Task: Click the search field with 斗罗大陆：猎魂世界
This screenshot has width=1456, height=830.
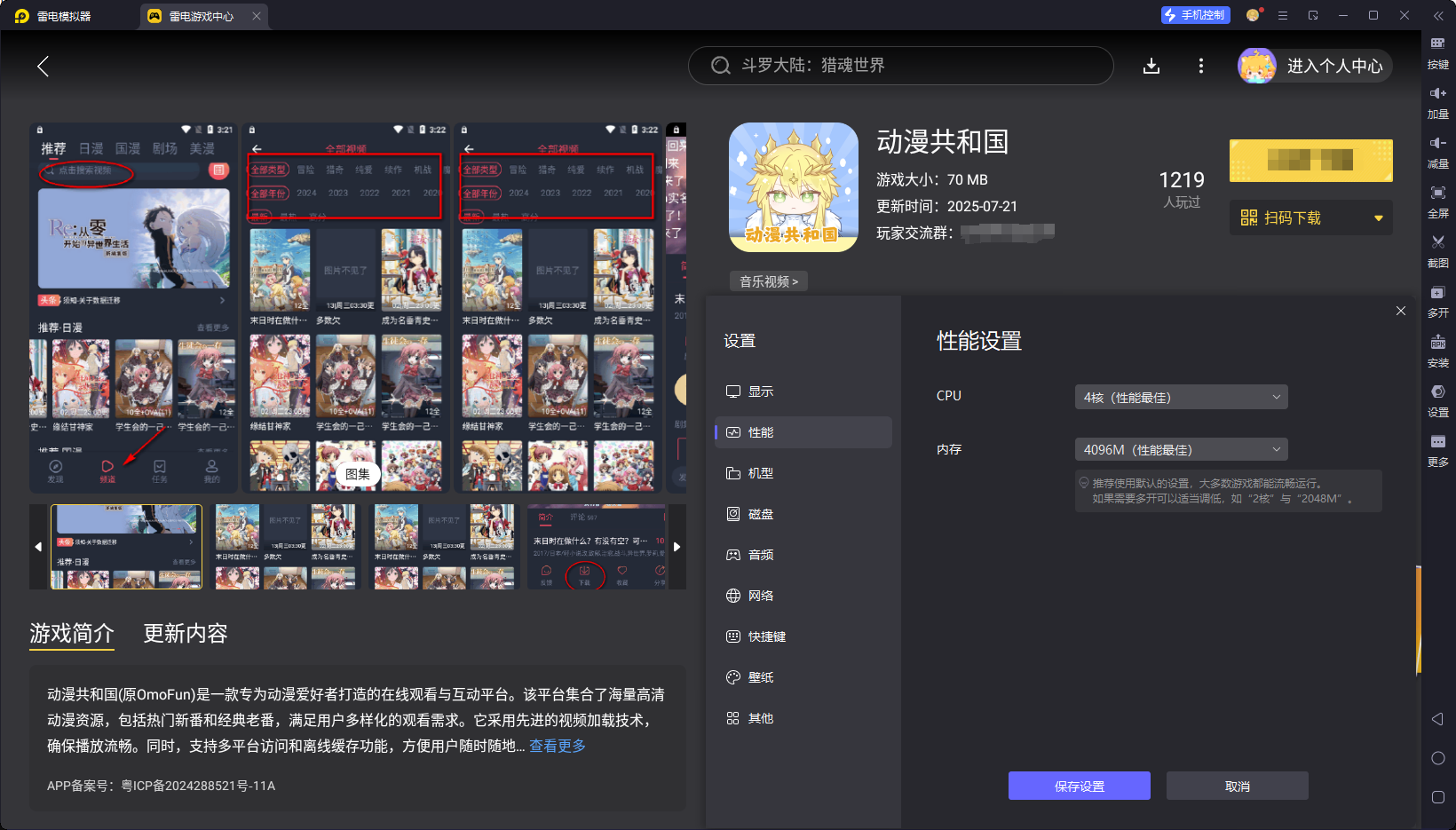Action: [900, 66]
